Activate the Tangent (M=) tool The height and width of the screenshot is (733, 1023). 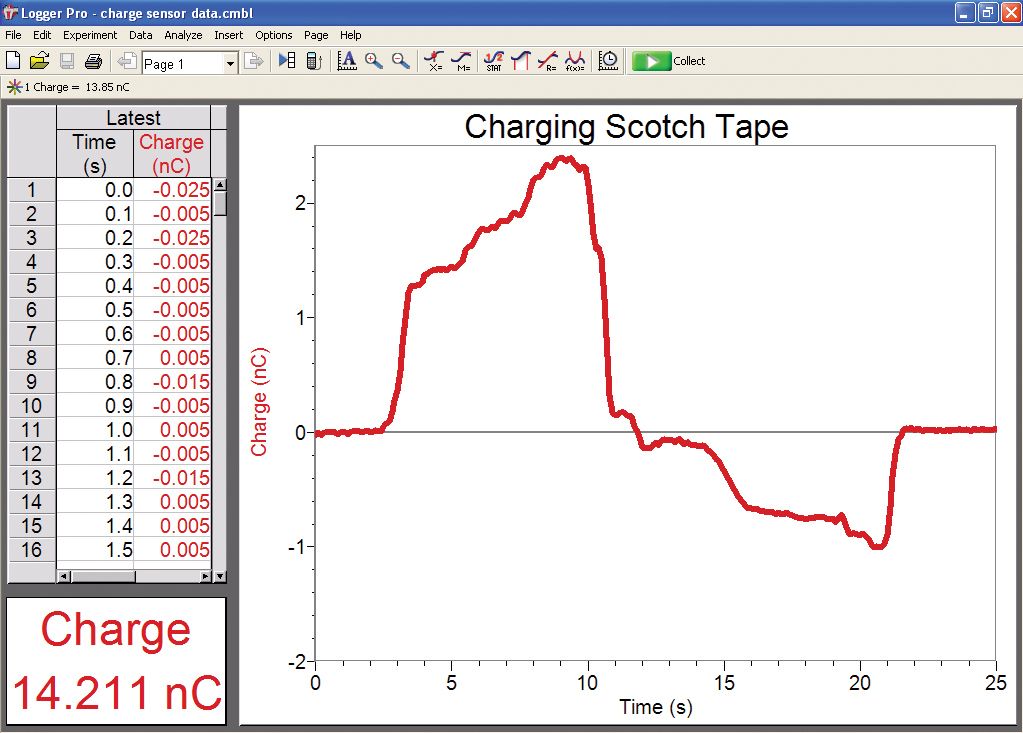point(461,61)
